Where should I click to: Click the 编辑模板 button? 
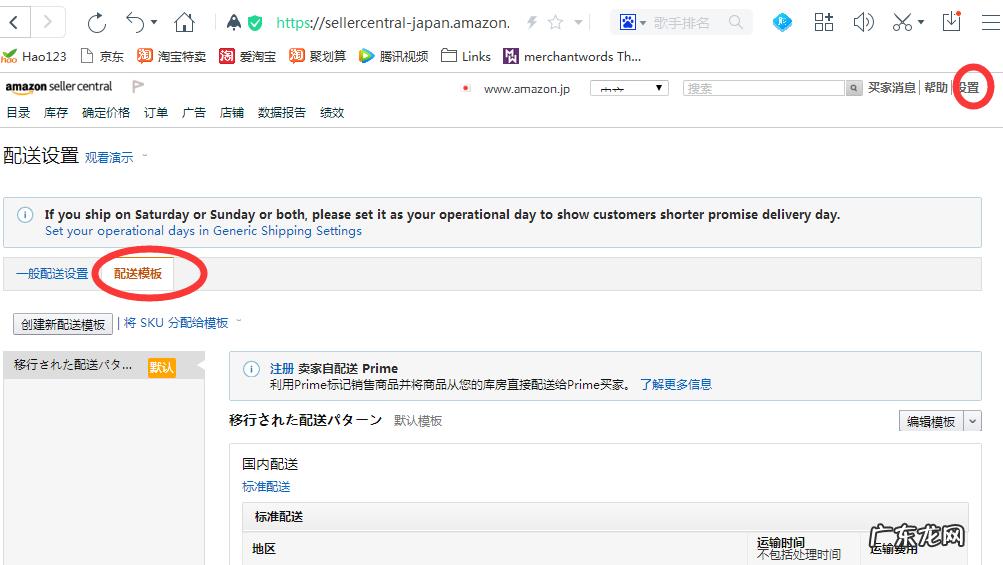[931, 421]
